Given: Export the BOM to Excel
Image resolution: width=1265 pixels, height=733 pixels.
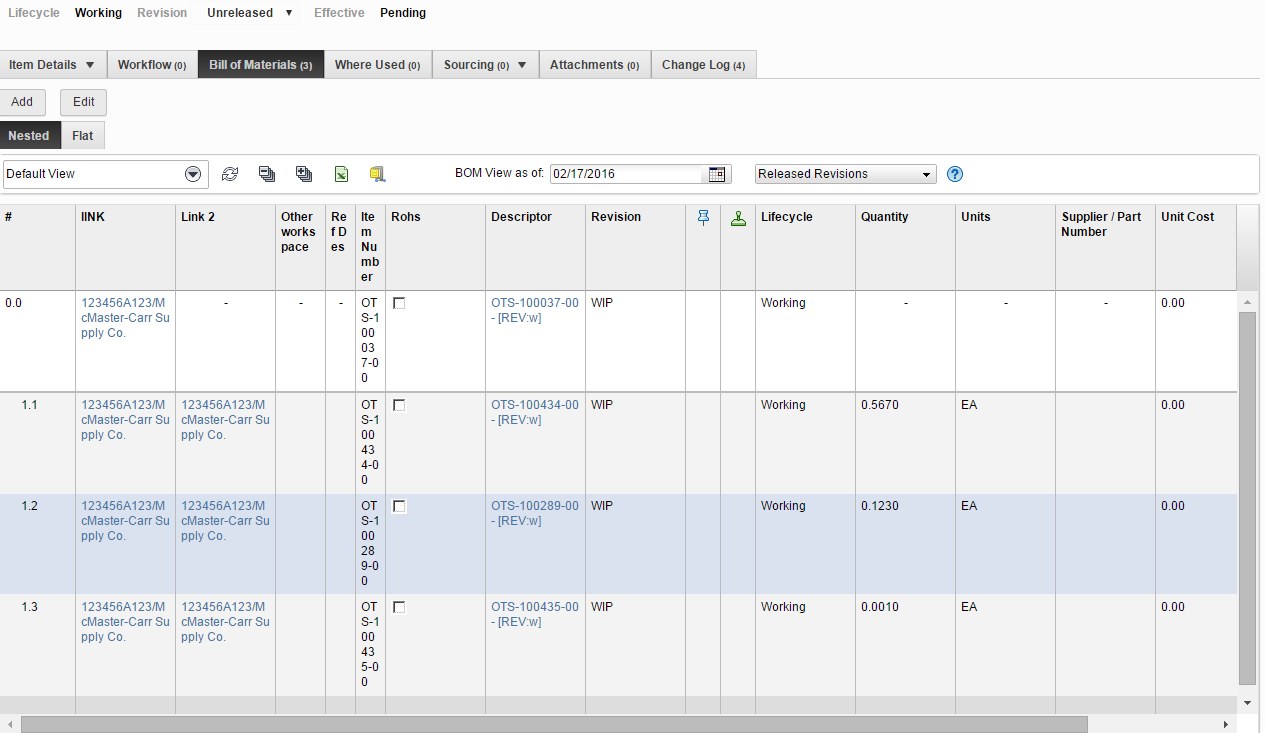Looking at the screenshot, I should tap(341, 174).
